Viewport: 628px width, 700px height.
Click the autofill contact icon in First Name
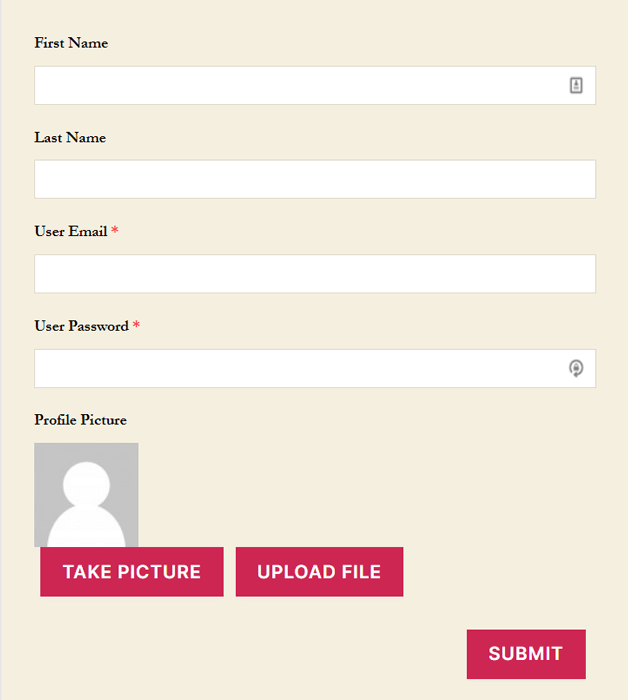click(576, 85)
